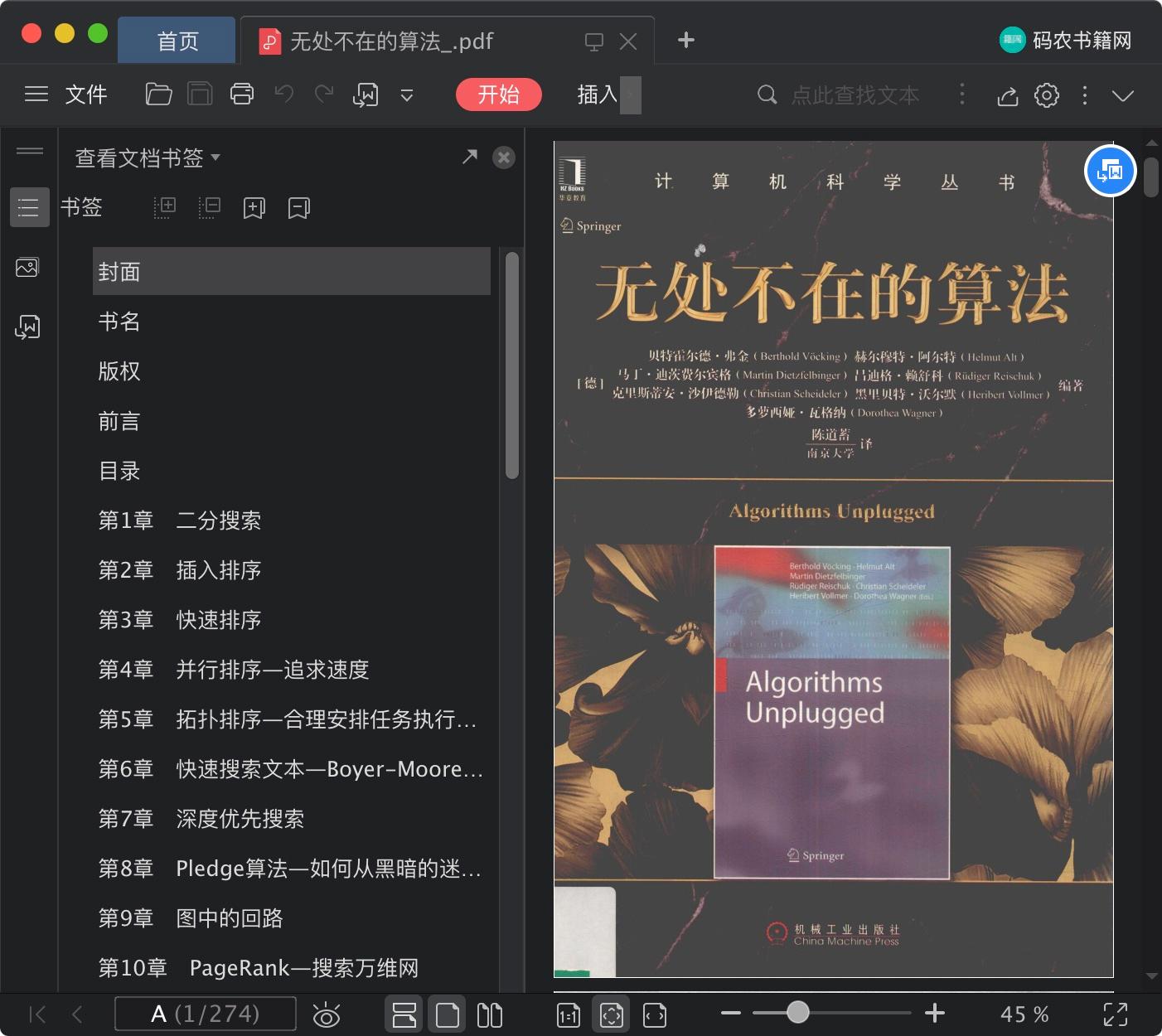Toggle the sidebar collapse handle at top
The width and height of the screenshot is (1162, 1036).
pos(29,151)
